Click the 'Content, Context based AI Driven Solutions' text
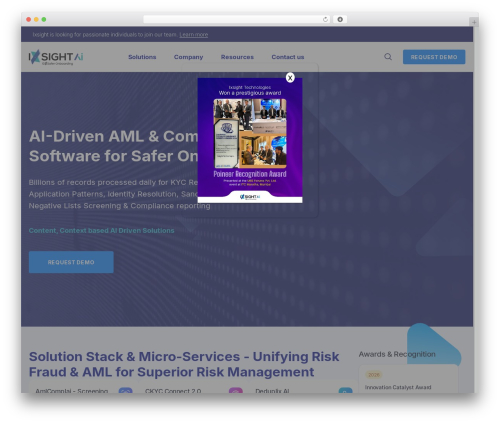This screenshot has width=500, height=423. point(101,230)
